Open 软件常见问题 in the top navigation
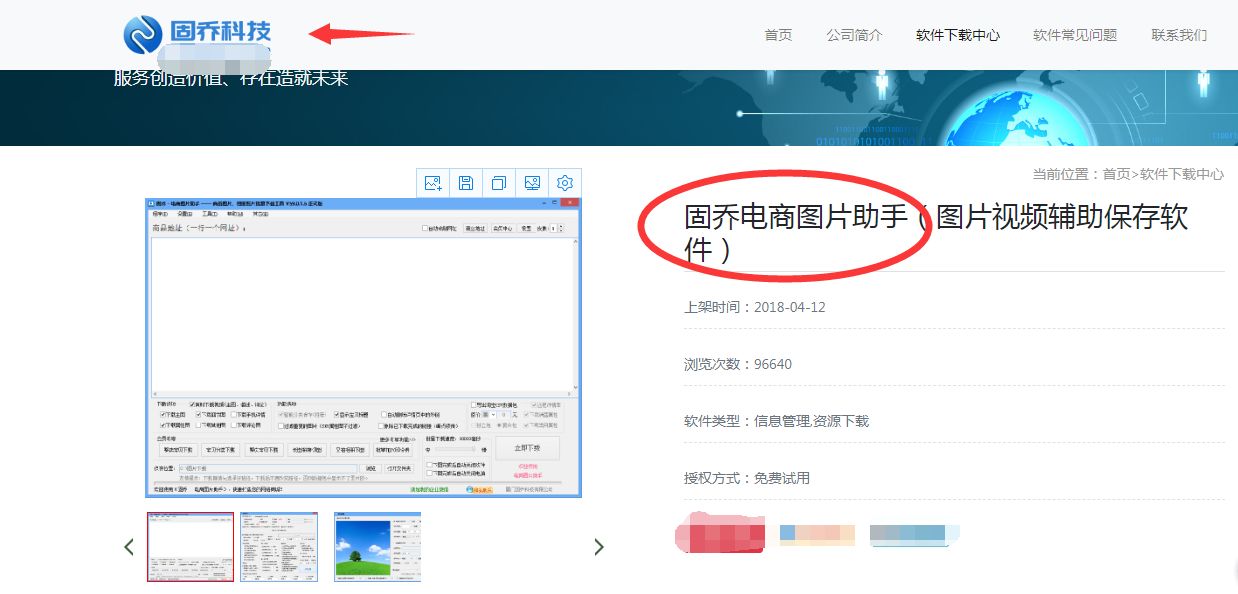The width and height of the screenshot is (1238, 594). (1075, 35)
